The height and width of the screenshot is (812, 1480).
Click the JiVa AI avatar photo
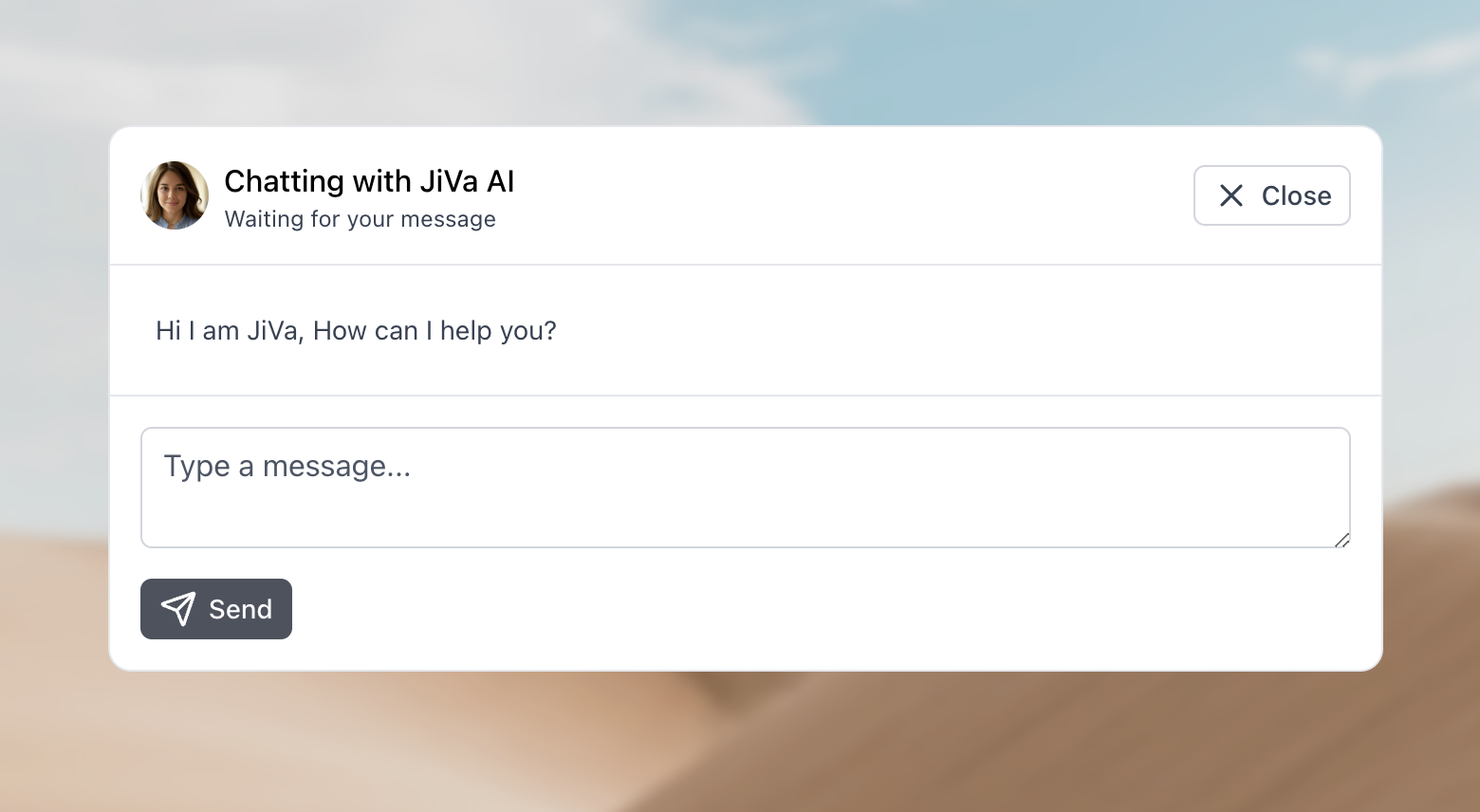coord(175,195)
